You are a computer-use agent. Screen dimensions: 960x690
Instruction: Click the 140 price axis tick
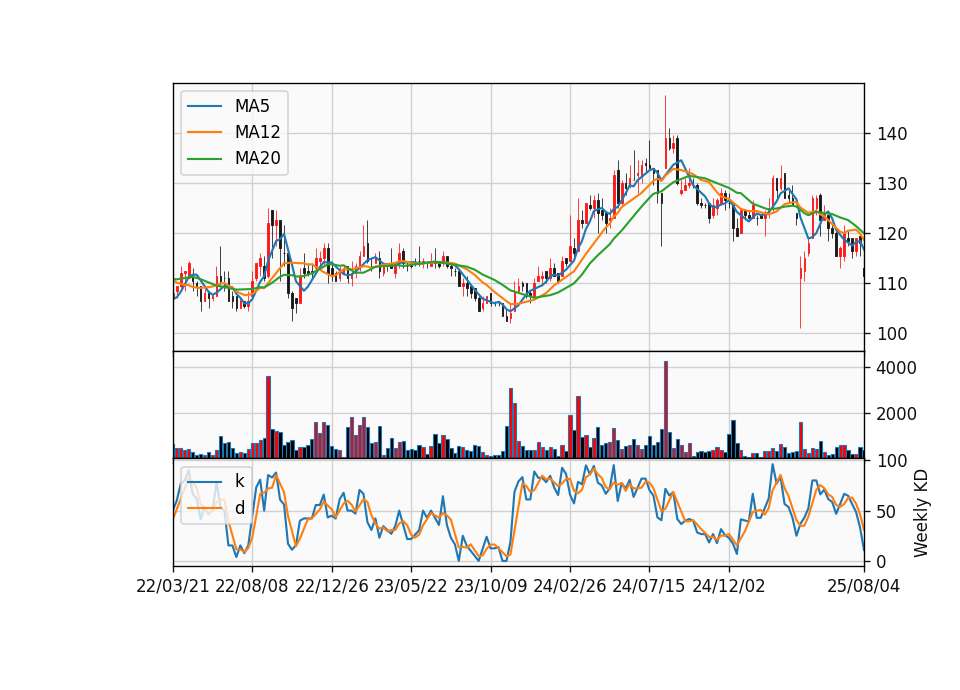coord(891,133)
